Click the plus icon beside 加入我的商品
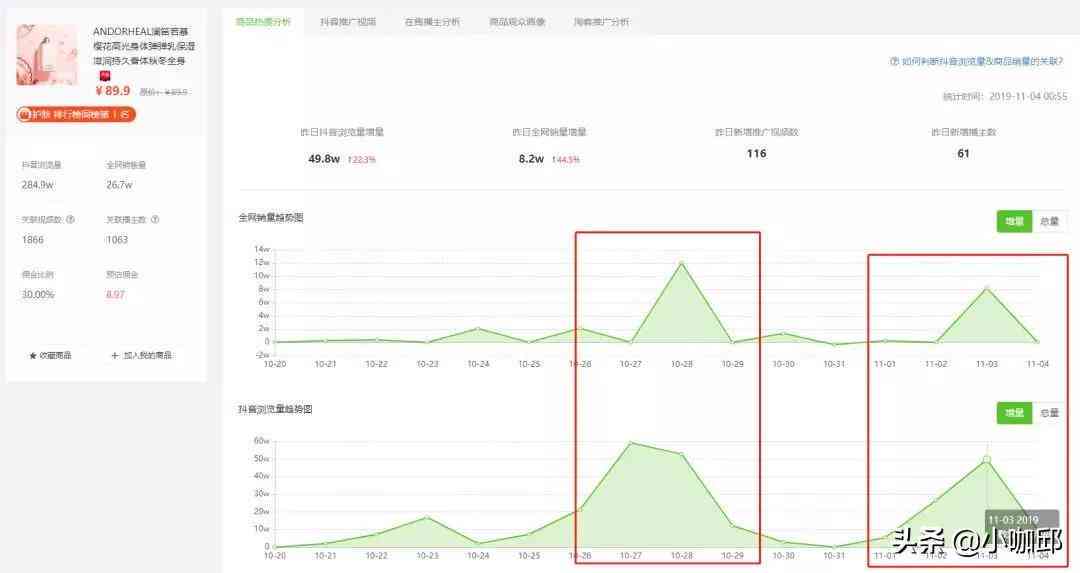The image size is (1080, 573). [115, 355]
